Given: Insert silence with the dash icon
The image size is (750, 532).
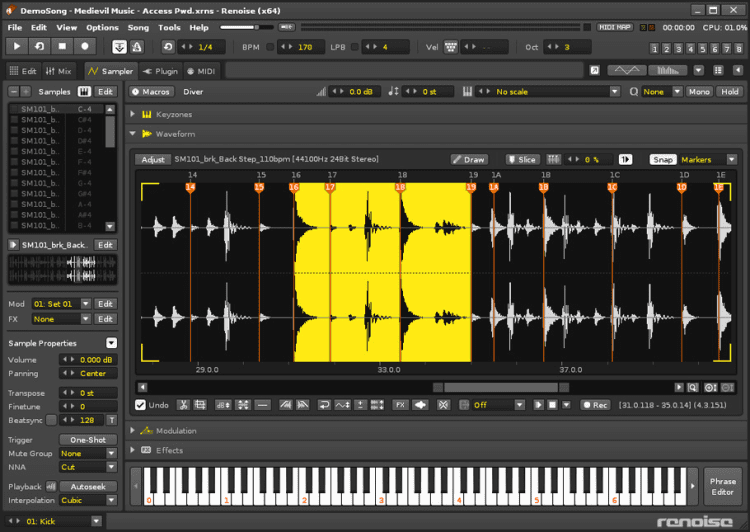Looking at the screenshot, I should click(x=262, y=405).
